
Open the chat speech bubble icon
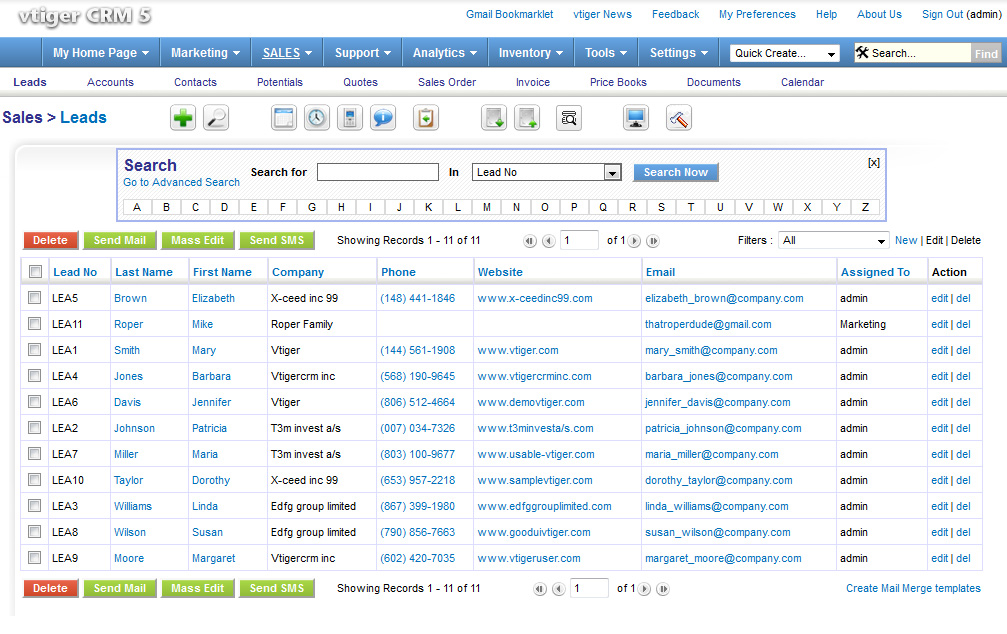[x=383, y=118]
